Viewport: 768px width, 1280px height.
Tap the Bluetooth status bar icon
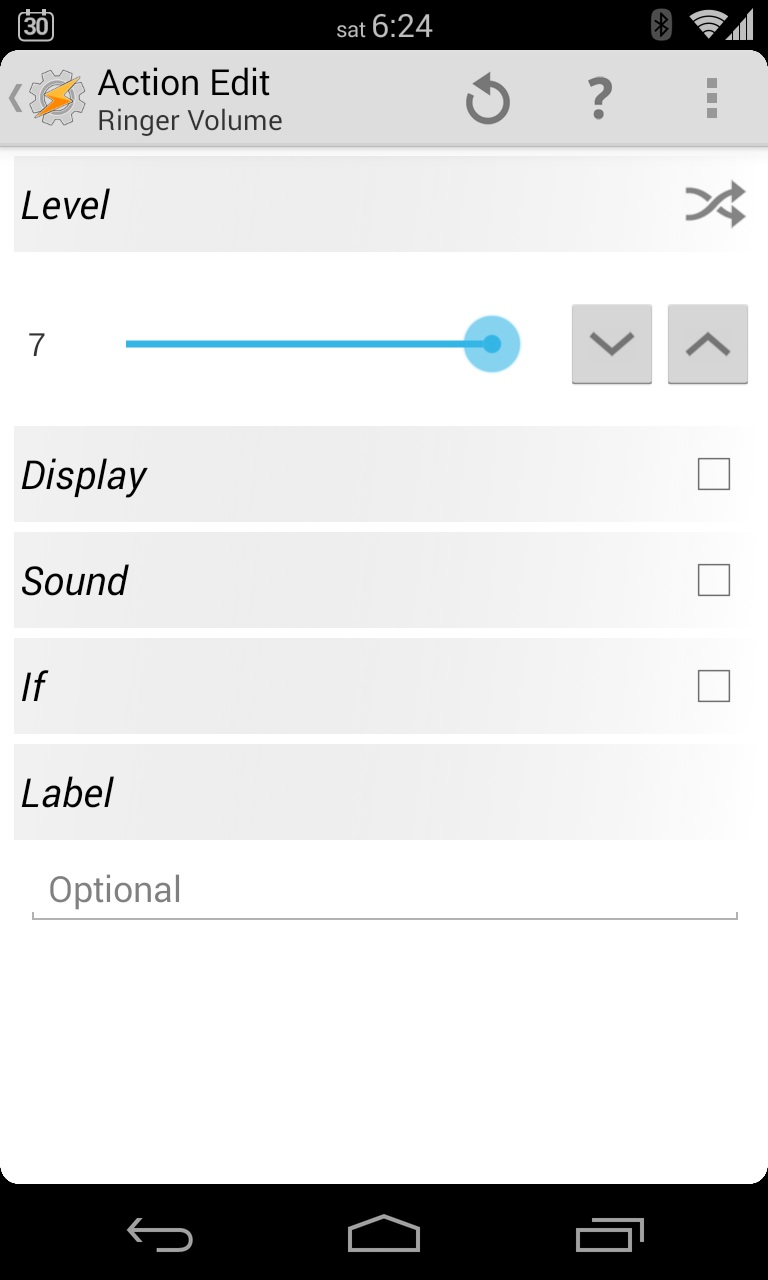point(661,25)
